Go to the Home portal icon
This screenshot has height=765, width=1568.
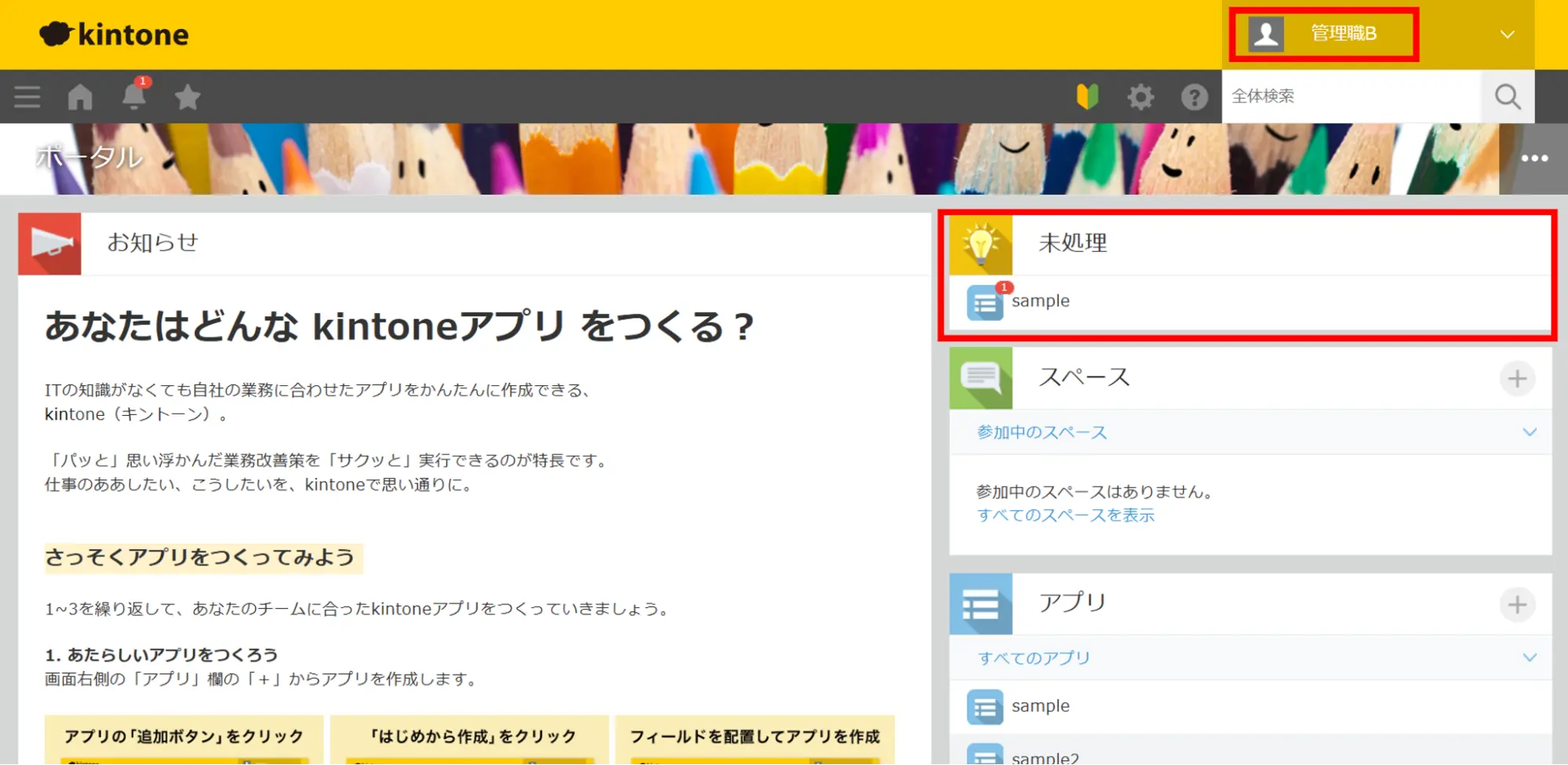tap(80, 97)
